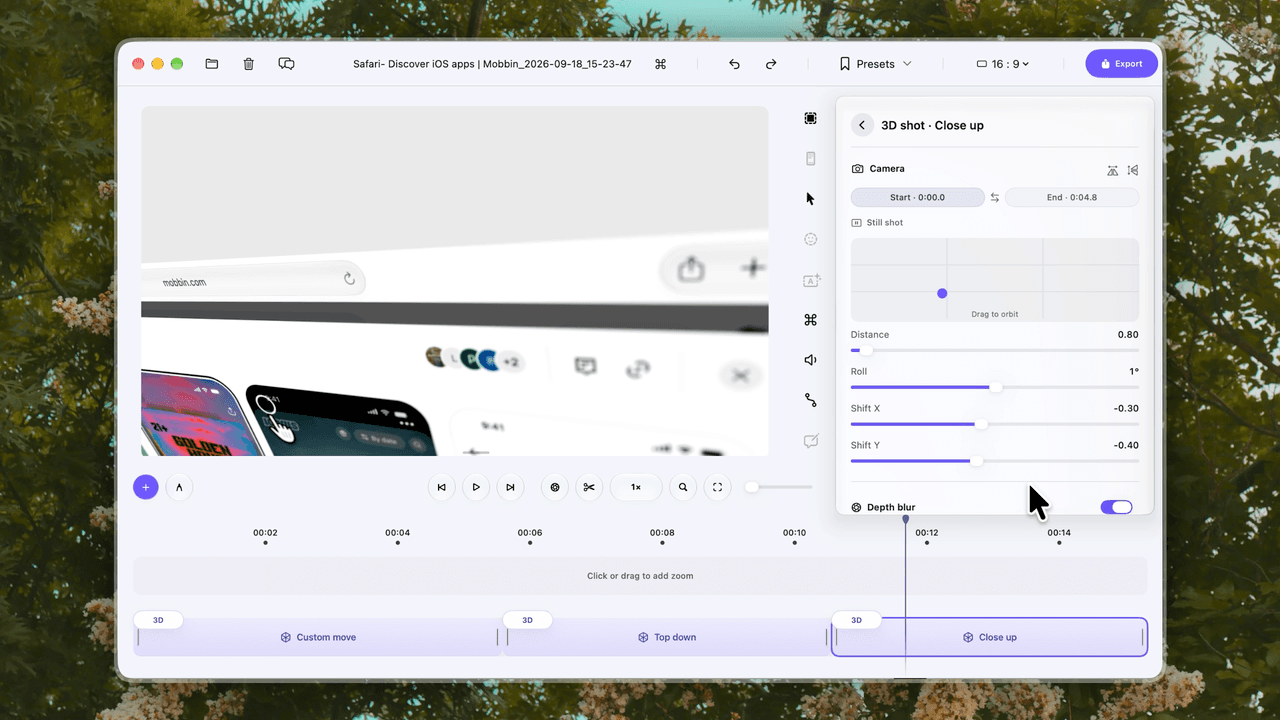Click the project title text
This screenshot has width=1280, height=720.
coord(492,64)
